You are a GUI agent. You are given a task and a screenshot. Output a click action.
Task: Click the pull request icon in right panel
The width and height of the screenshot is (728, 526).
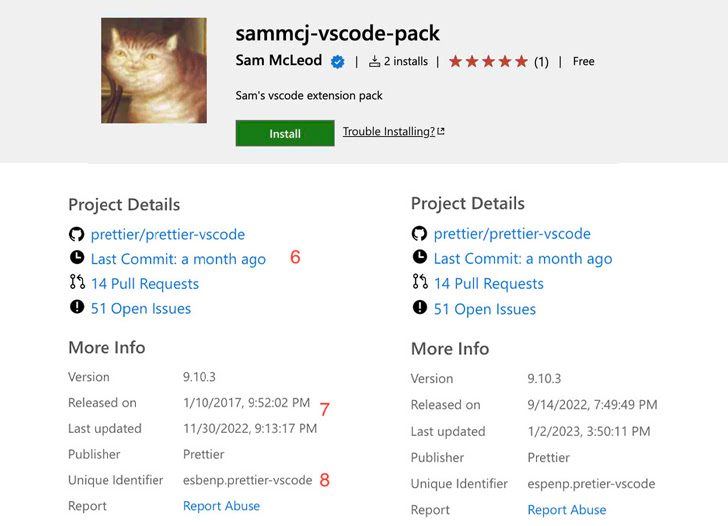[419, 284]
